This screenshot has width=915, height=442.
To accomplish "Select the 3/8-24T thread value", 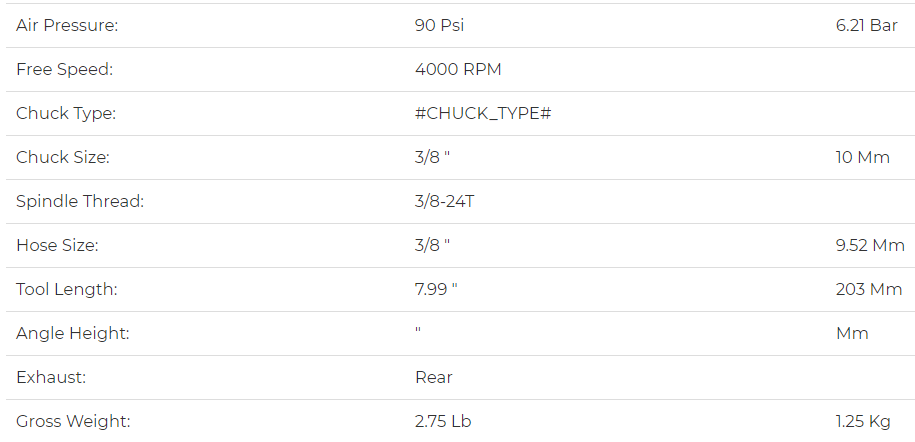I will [445, 201].
